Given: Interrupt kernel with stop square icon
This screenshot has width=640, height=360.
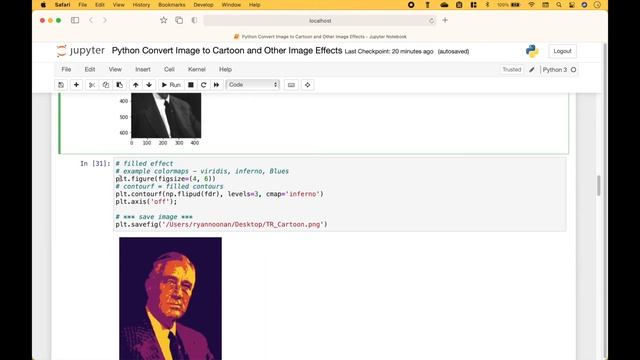Looking at the screenshot, I should point(191,85).
